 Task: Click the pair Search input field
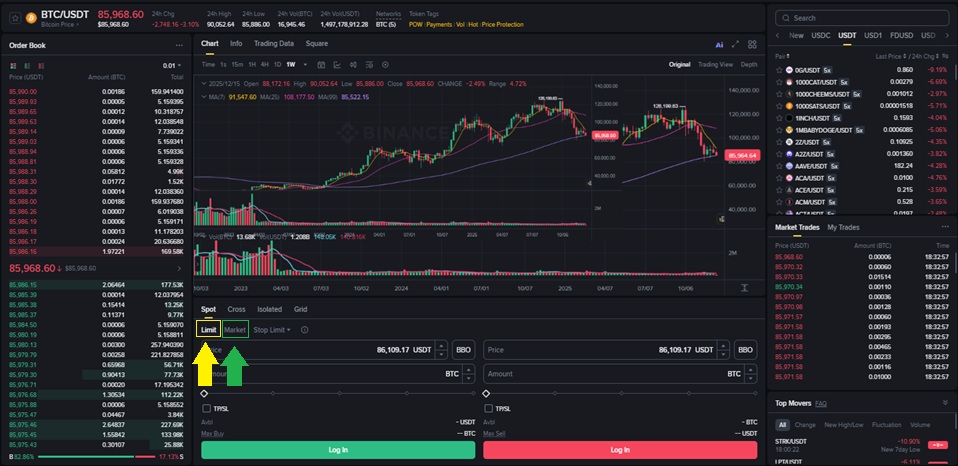(861, 18)
